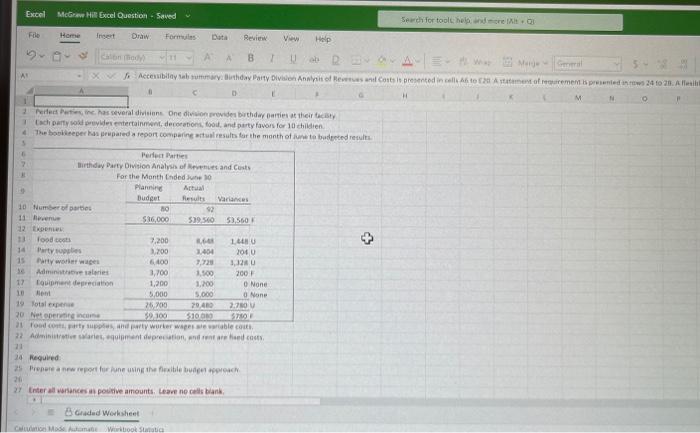Screen dimensions: 700x433
Task: Click the Undo icon
Action: coord(31,55)
